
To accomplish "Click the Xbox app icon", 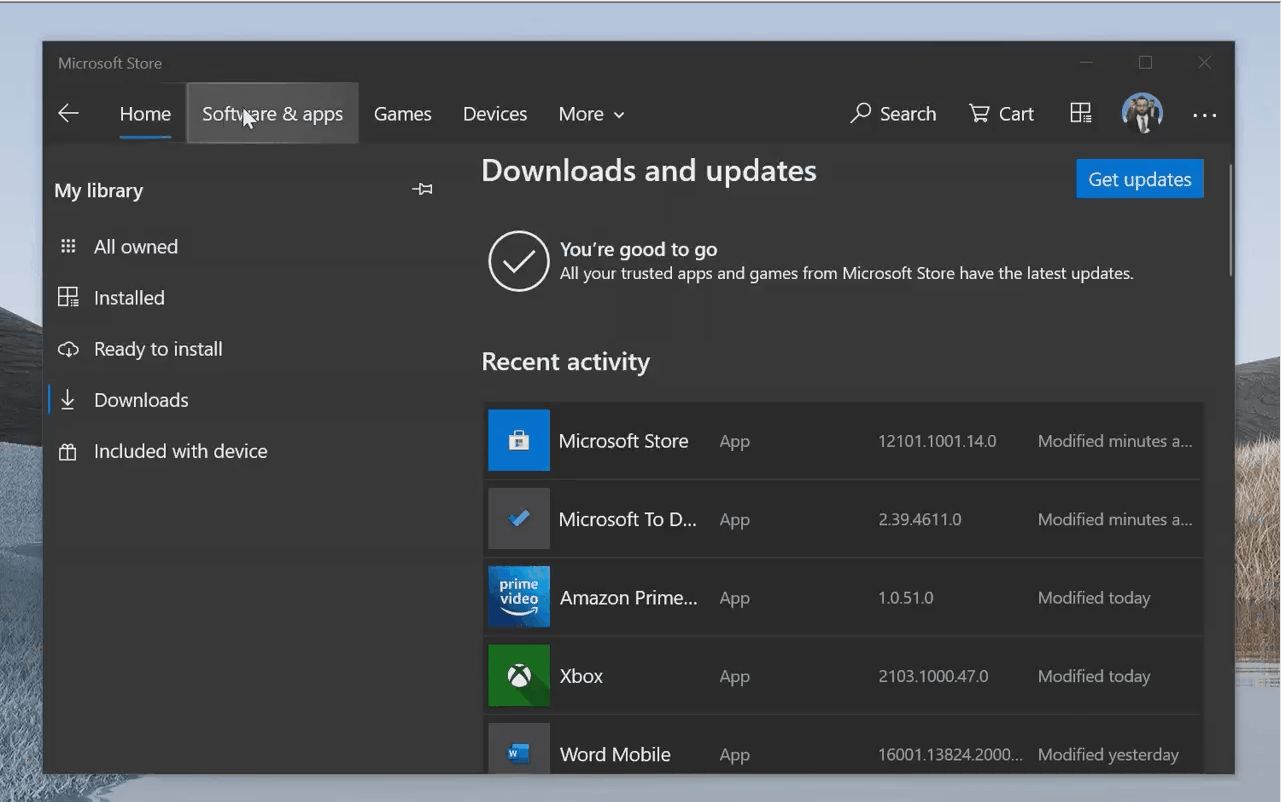I will click(519, 675).
